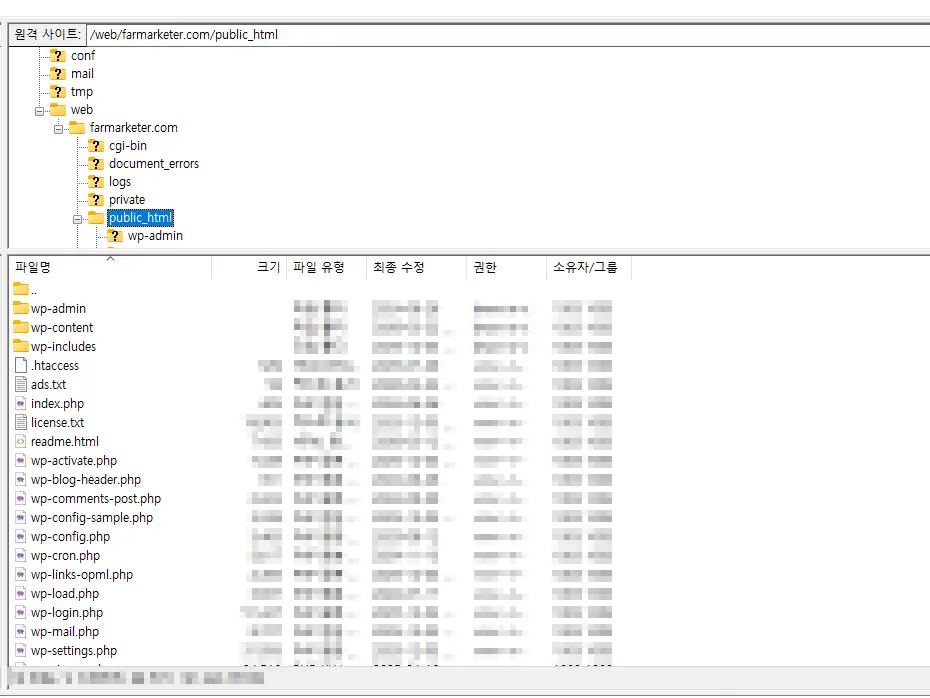Click the parent directory (..) folder icon
This screenshot has width=930, height=698.
coord(21,290)
